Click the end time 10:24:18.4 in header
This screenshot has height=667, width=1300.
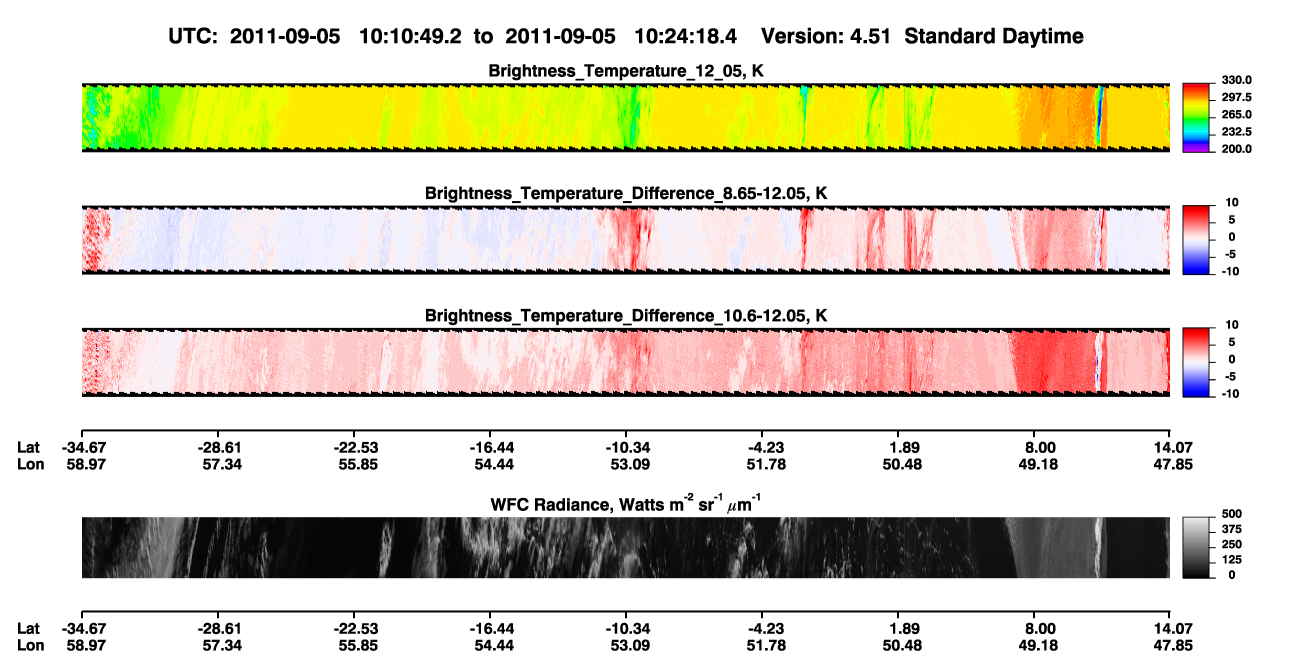point(686,36)
